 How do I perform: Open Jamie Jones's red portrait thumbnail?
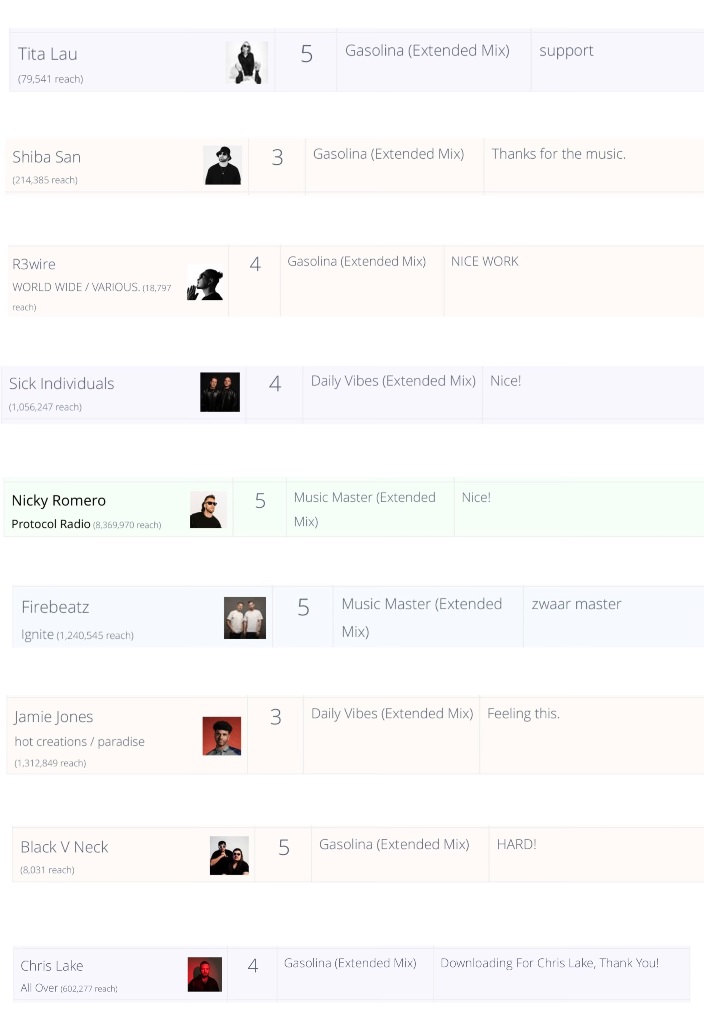click(222, 736)
